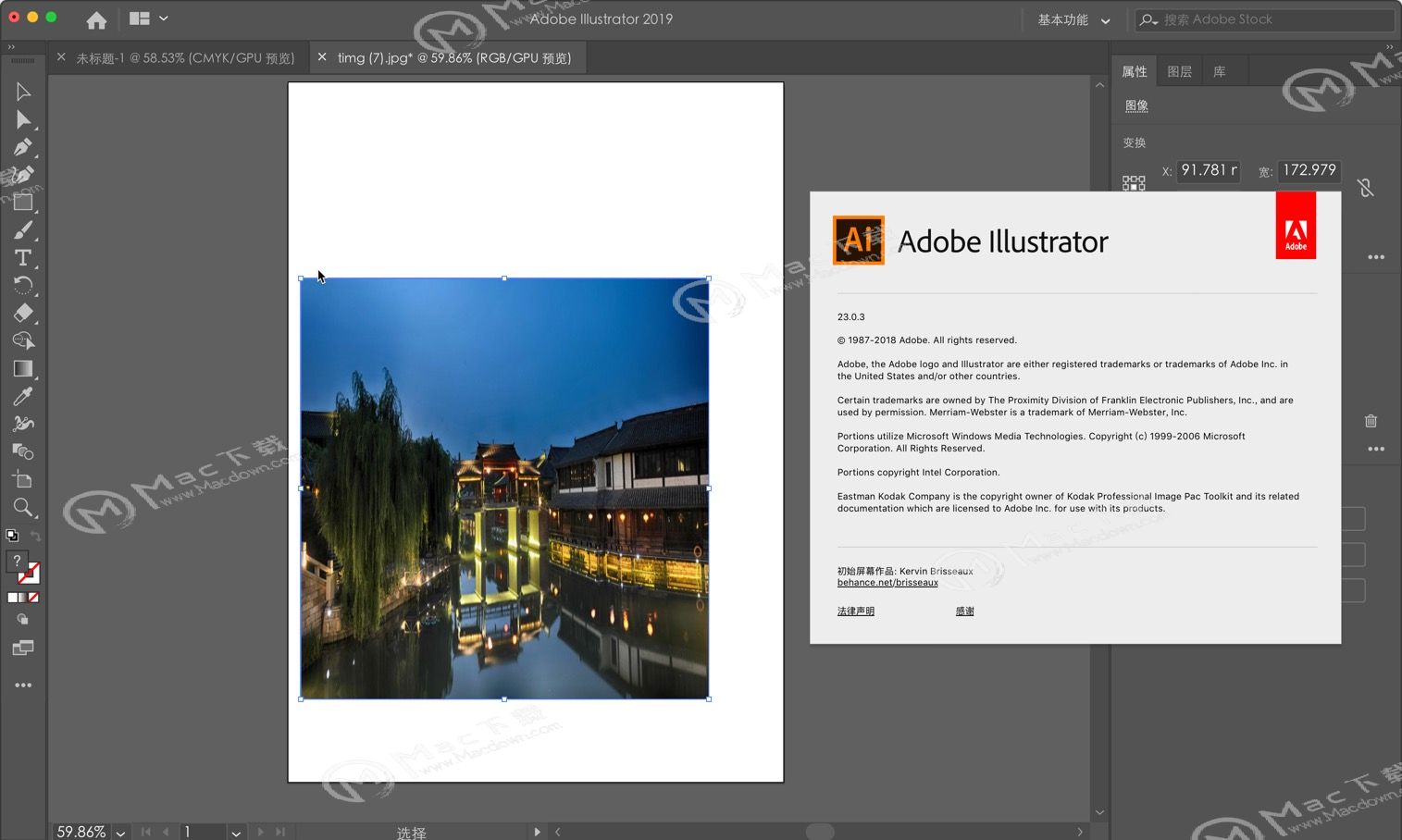1402x840 pixels.
Task: Click the Fill color swatch
Action: 17,562
